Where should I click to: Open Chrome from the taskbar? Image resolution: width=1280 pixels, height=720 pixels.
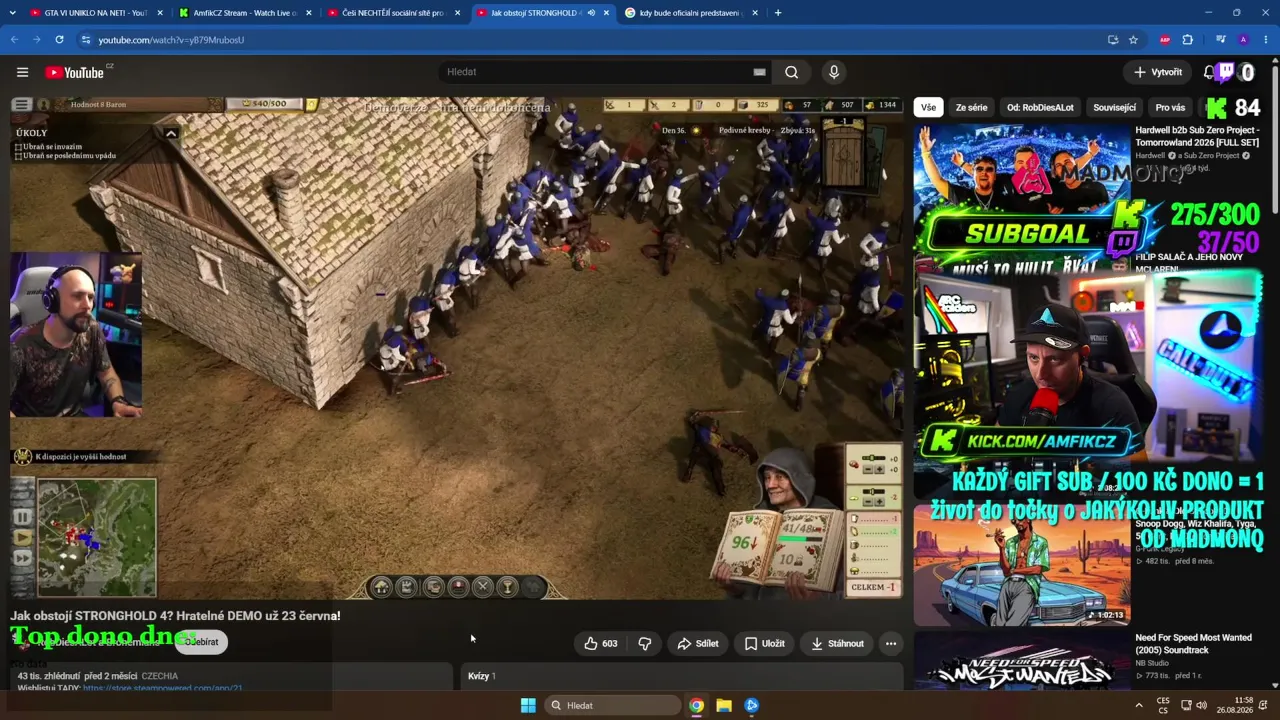pos(696,705)
